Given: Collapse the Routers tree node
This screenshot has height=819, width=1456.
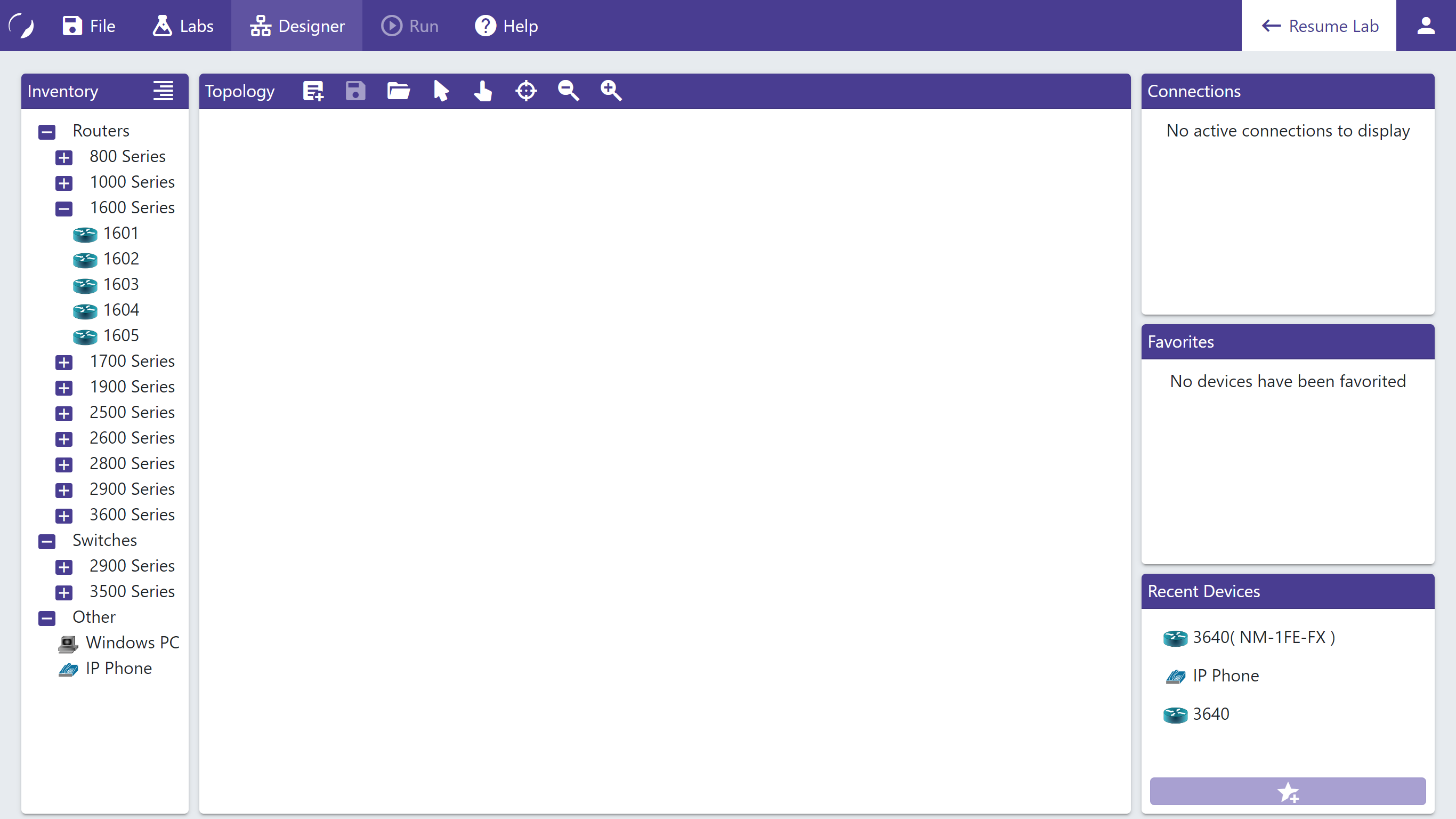Looking at the screenshot, I should (47, 132).
